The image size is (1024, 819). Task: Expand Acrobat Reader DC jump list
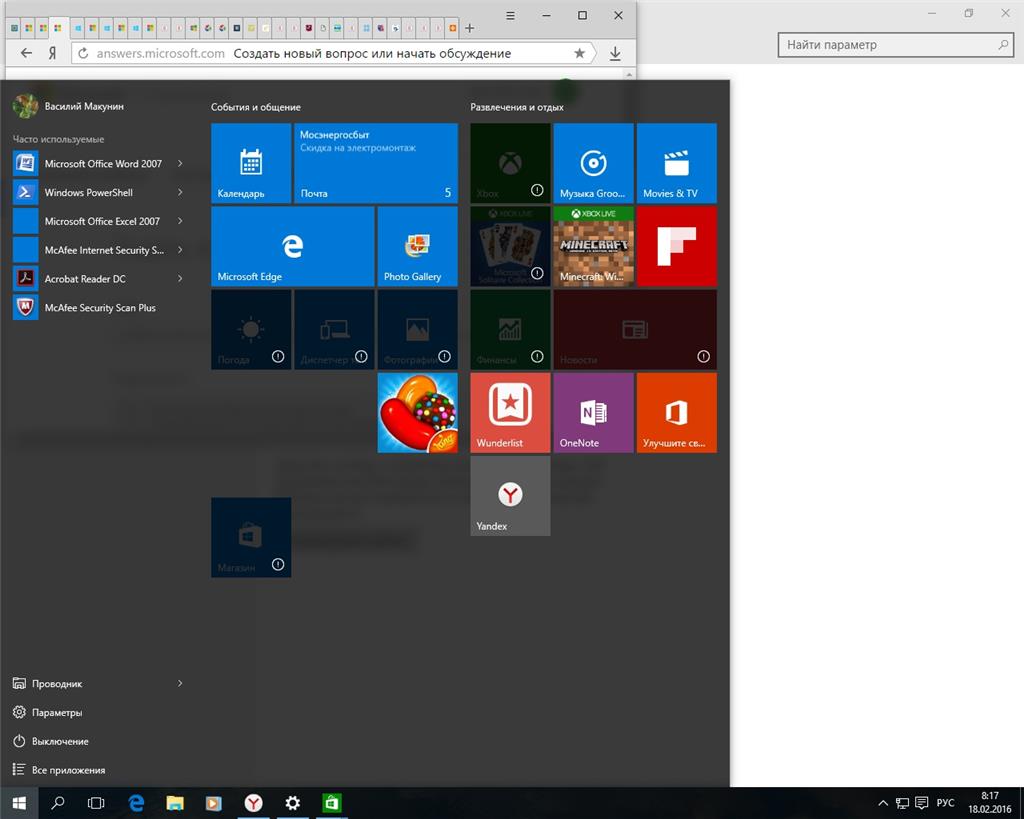pyautogui.click(x=180, y=278)
